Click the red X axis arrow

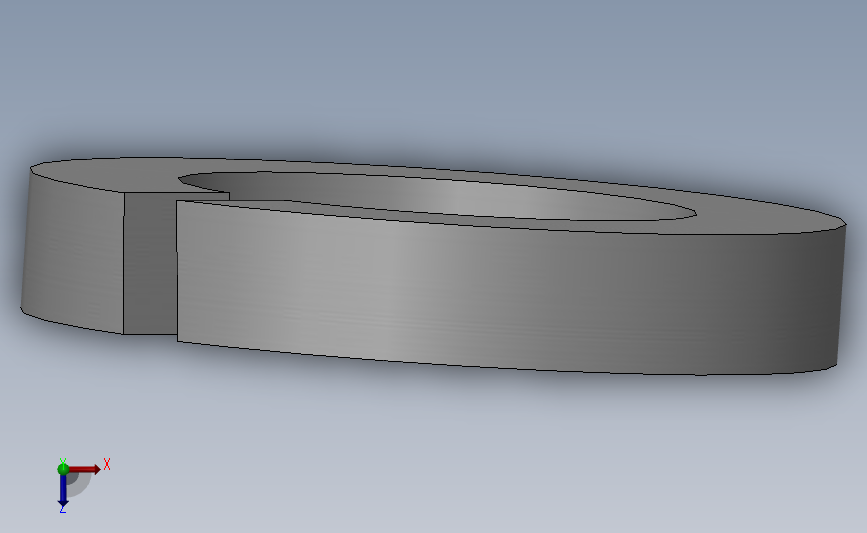[83, 469]
